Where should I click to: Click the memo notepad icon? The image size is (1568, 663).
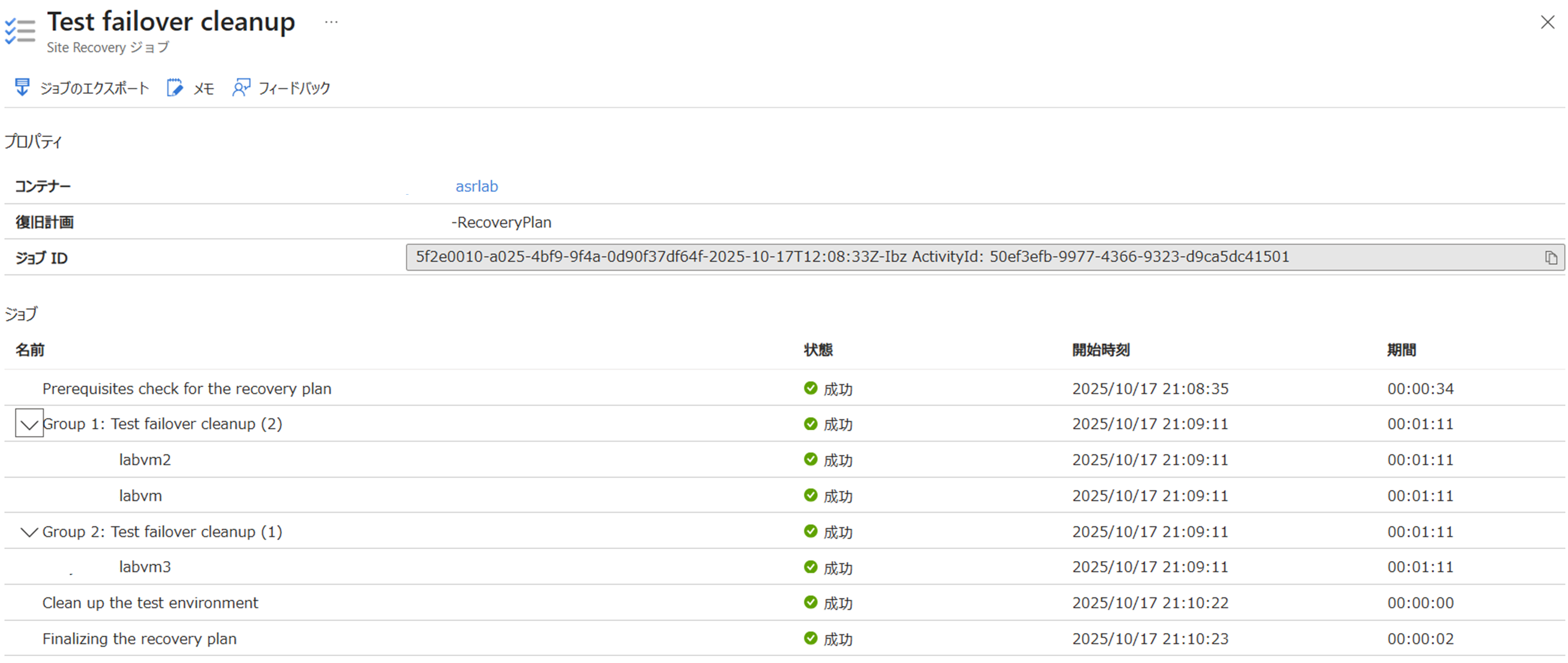point(174,88)
